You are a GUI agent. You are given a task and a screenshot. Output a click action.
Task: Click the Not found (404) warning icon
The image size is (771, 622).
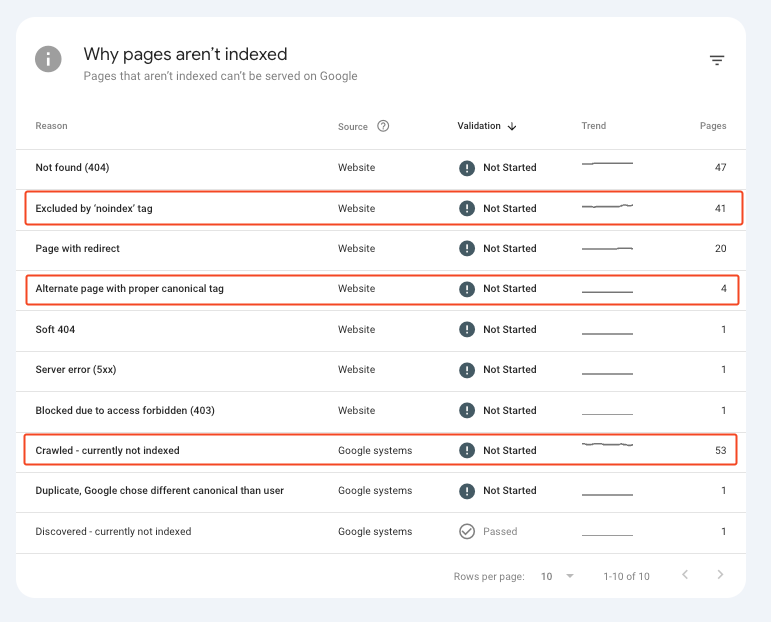point(466,168)
